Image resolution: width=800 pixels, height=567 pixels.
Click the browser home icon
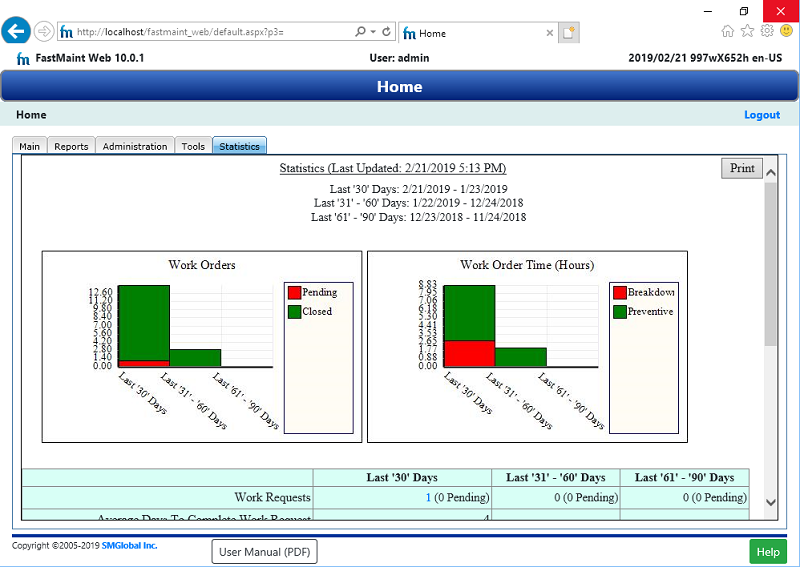(x=728, y=32)
